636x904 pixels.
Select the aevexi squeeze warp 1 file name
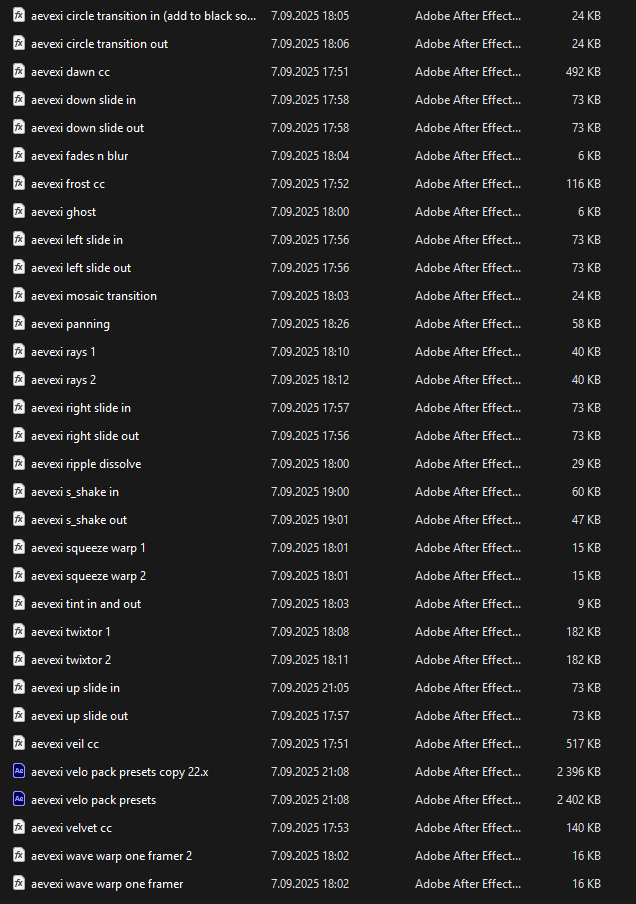point(88,548)
